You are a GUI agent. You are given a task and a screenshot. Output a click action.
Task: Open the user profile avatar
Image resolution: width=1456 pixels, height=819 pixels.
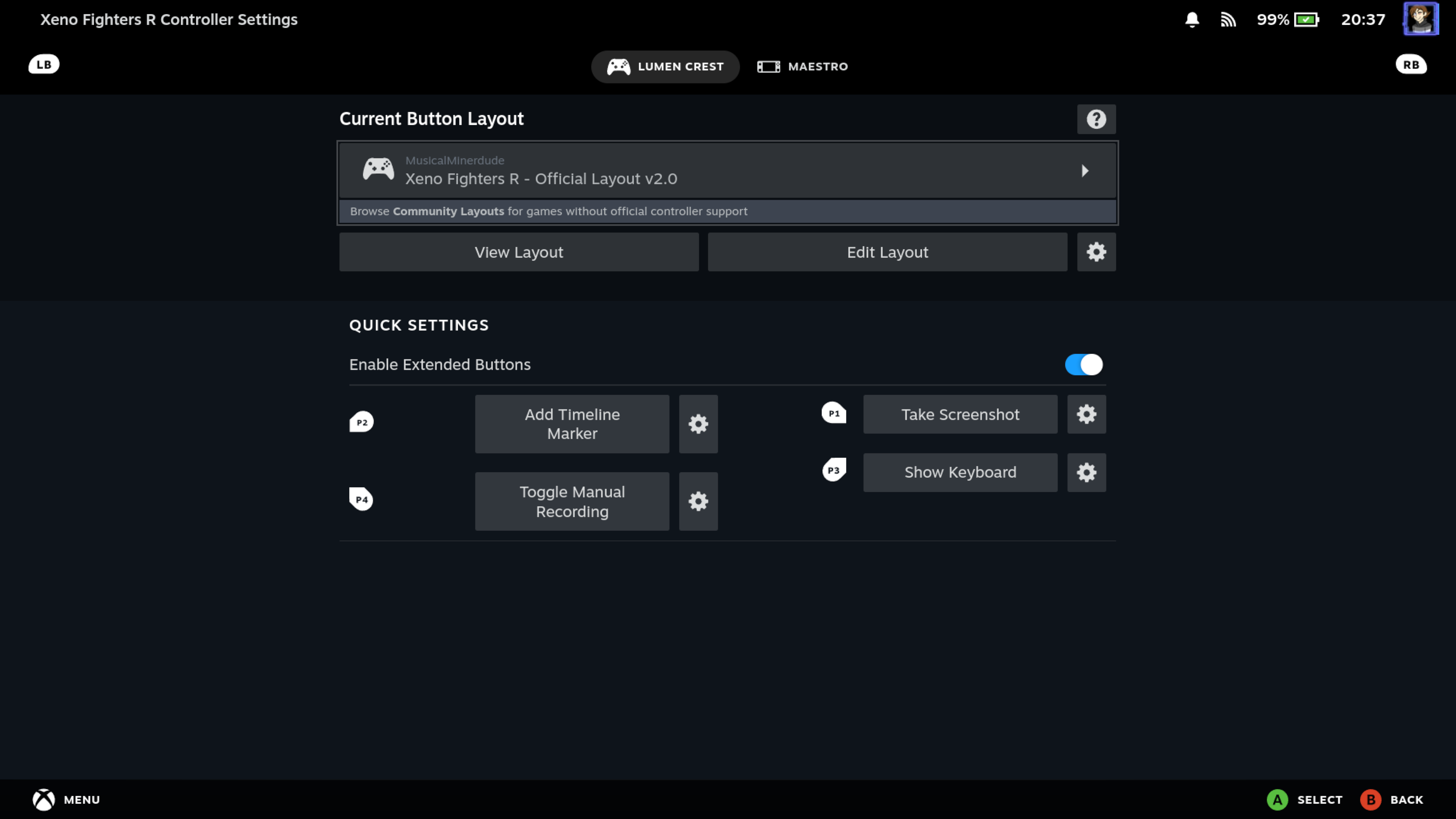click(x=1420, y=19)
